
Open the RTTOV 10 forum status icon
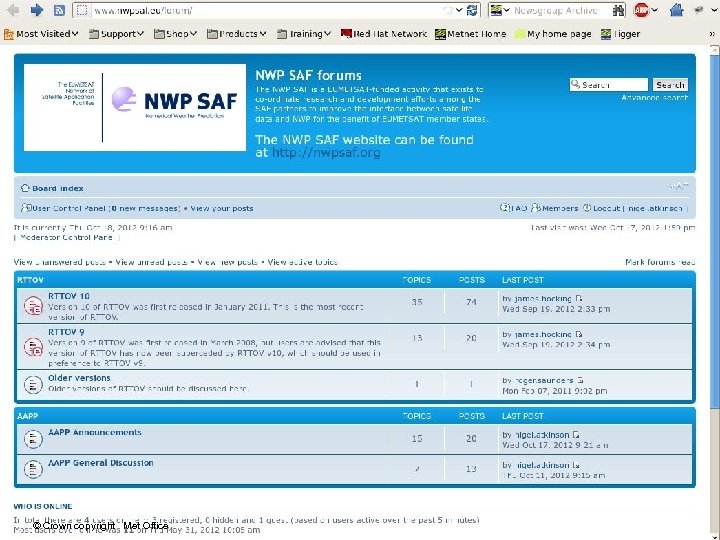coord(33,306)
